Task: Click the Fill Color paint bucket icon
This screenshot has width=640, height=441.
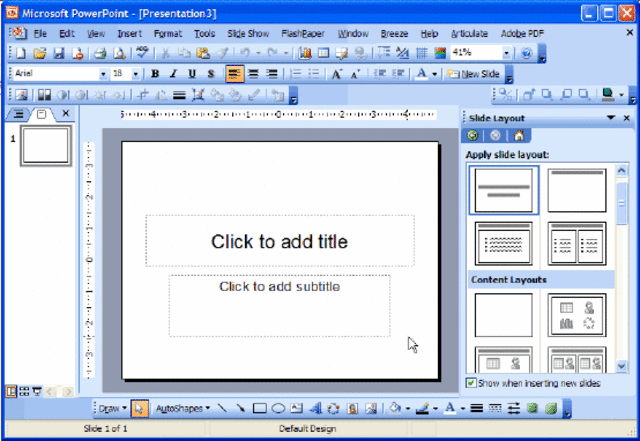Action: pyautogui.click(x=395, y=408)
